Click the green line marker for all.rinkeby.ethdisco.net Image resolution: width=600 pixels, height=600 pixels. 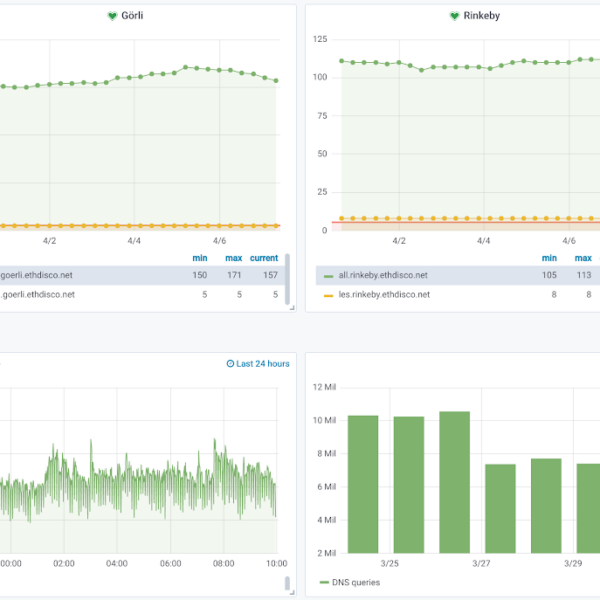coord(327,275)
